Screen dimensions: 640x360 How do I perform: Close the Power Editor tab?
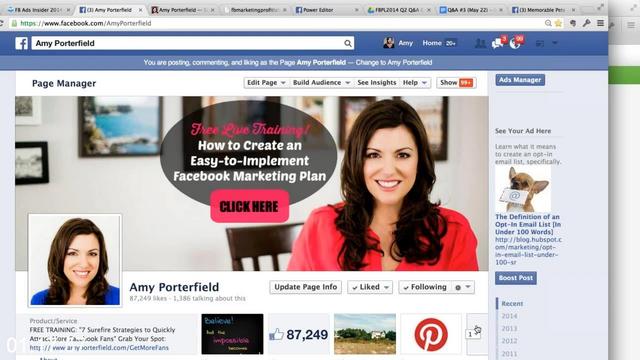tap(356, 10)
